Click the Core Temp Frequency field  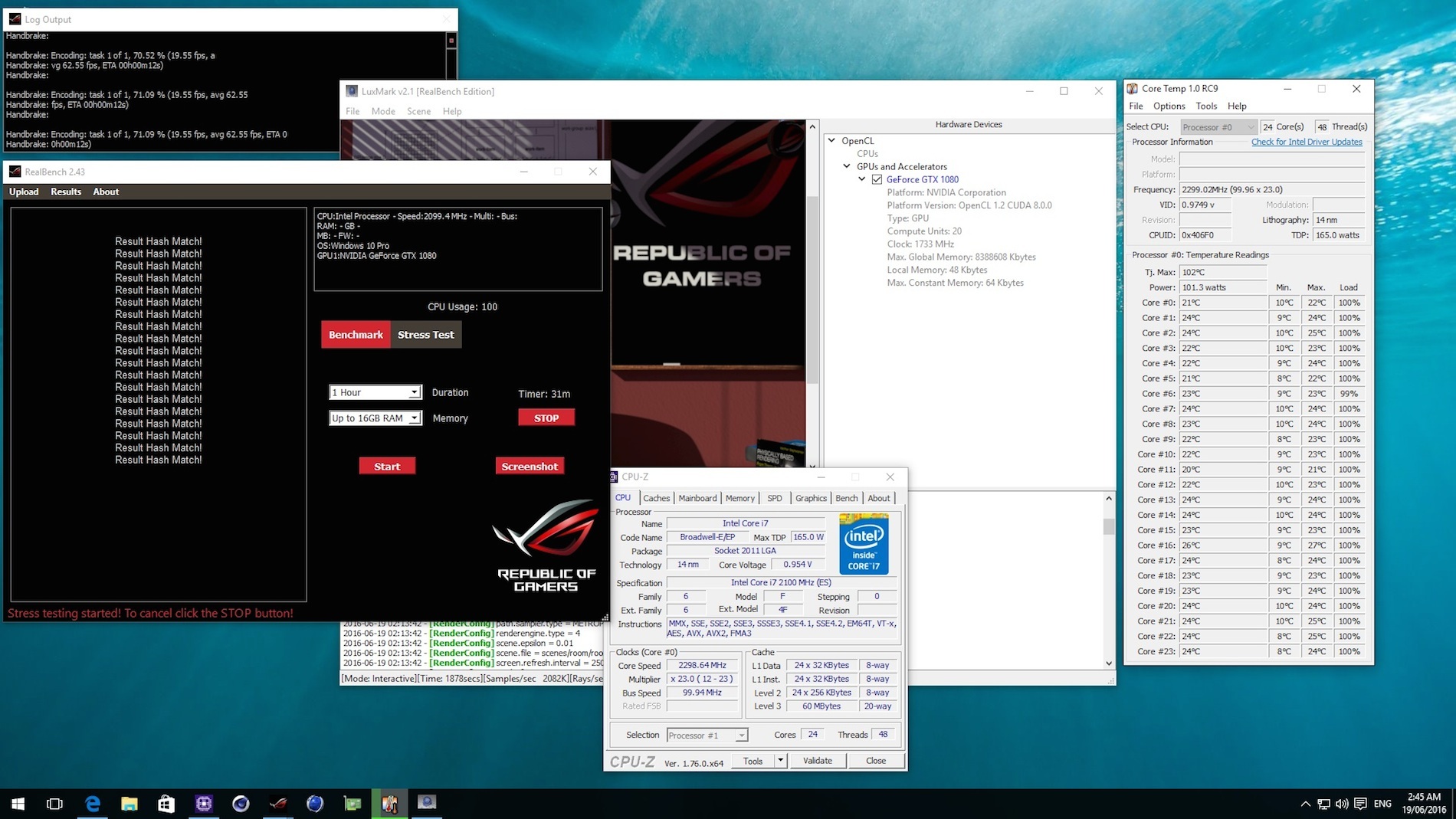coord(1272,189)
